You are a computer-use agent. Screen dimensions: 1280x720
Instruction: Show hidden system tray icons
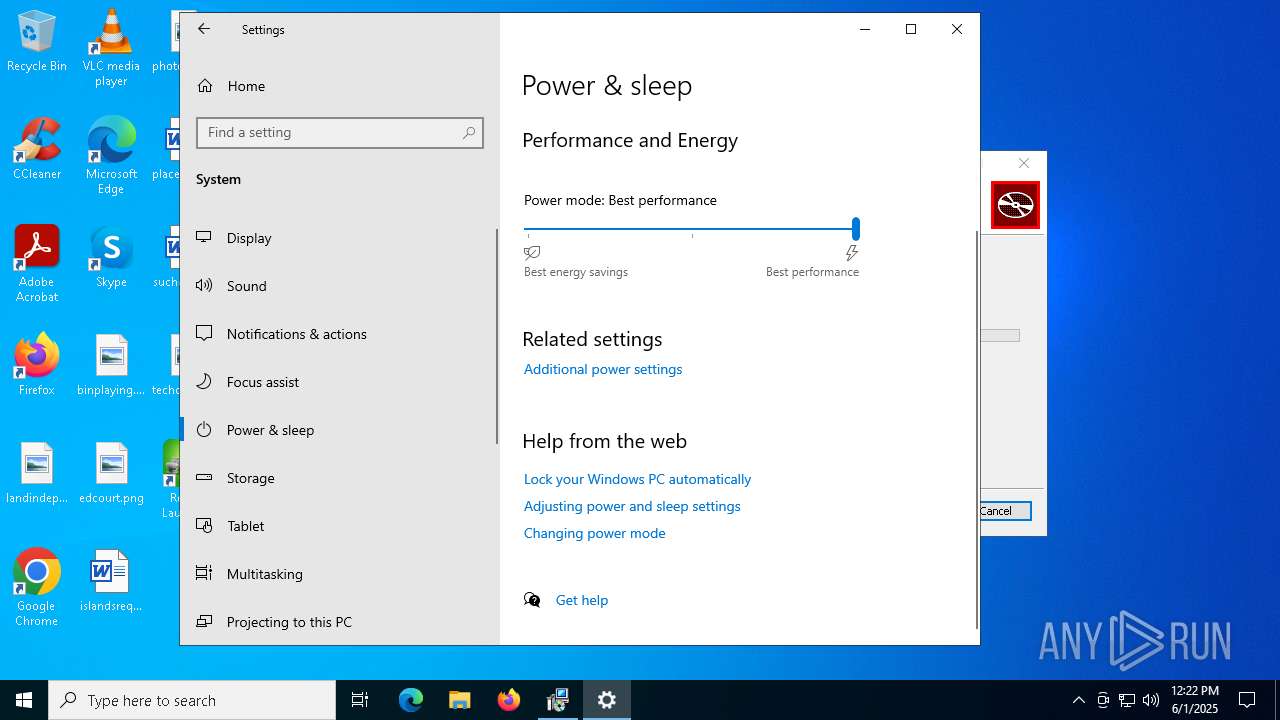click(x=1078, y=700)
